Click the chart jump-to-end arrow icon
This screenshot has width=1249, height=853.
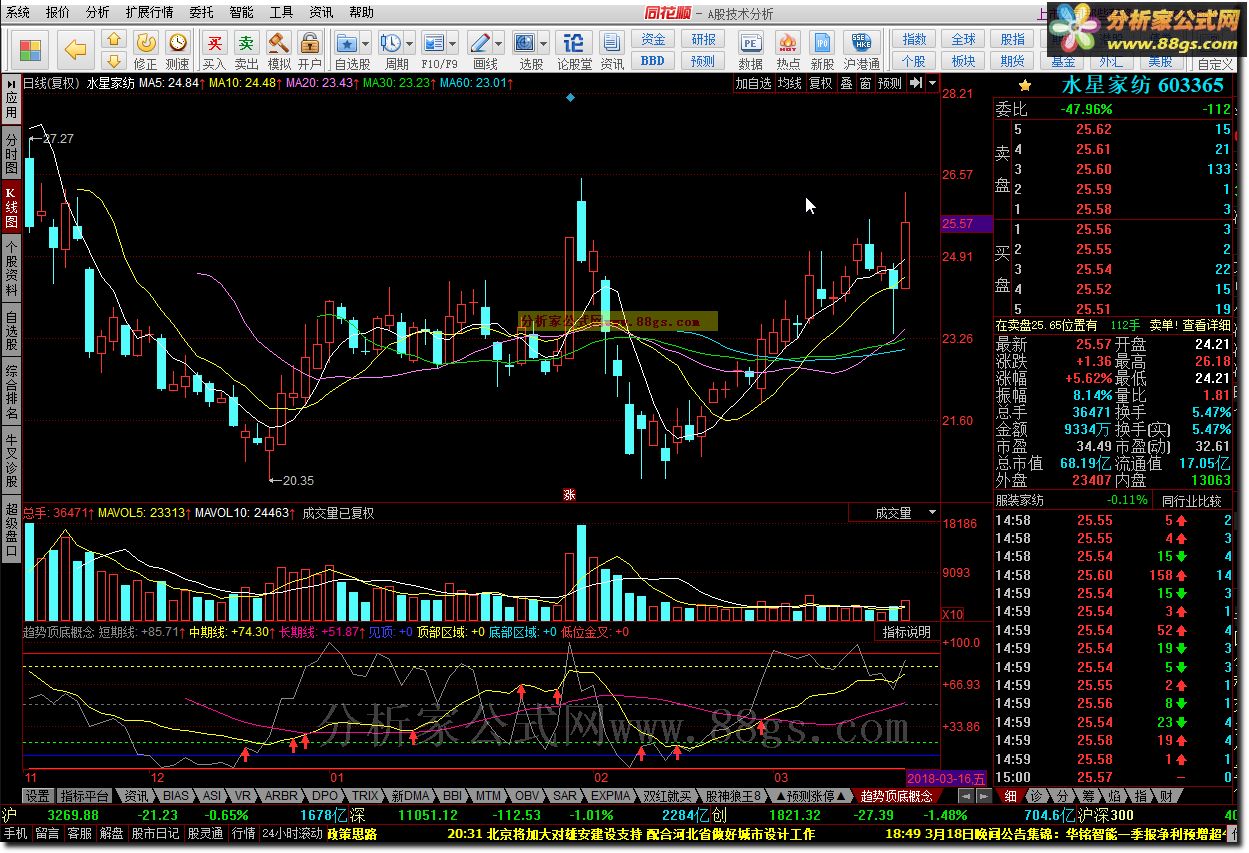coord(915,84)
